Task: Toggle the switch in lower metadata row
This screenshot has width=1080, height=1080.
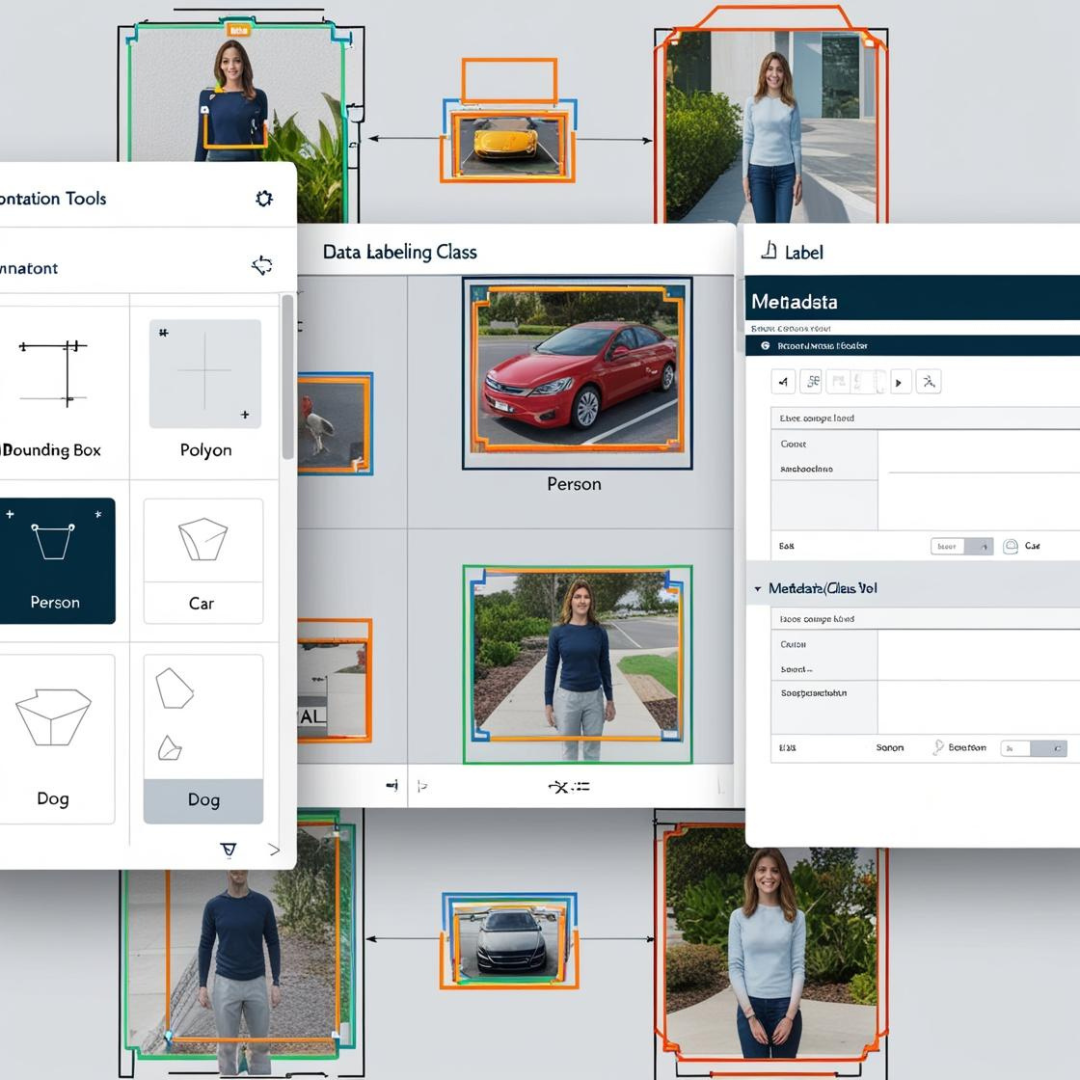Action: [1034, 748]
